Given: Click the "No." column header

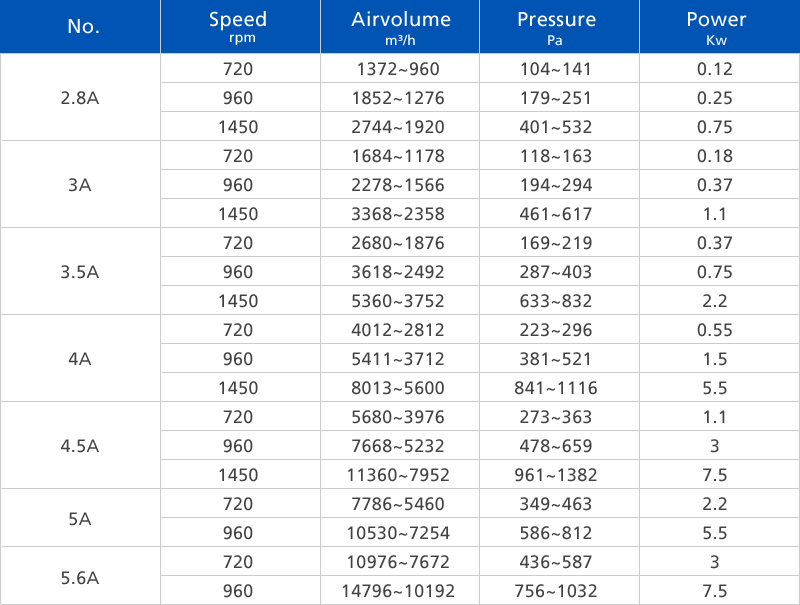Looking at the screenshot, I should 84,27.
